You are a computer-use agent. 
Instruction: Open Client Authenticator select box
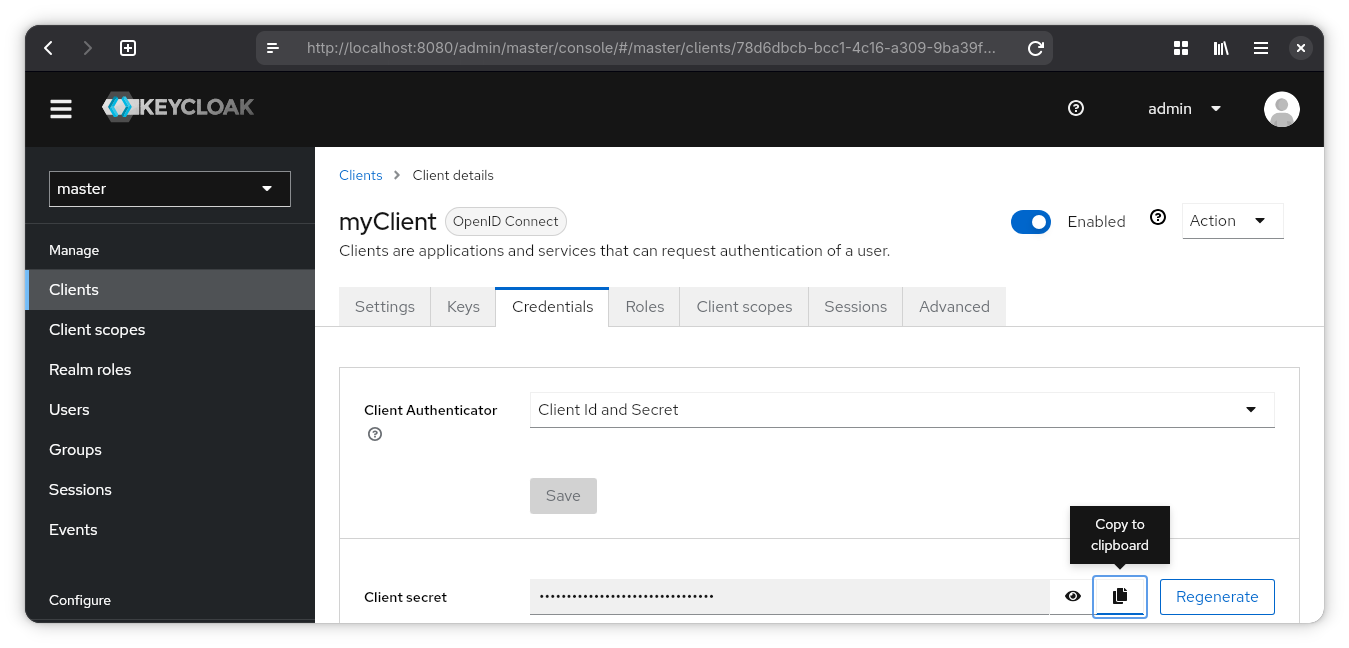[x=901, y=410]
